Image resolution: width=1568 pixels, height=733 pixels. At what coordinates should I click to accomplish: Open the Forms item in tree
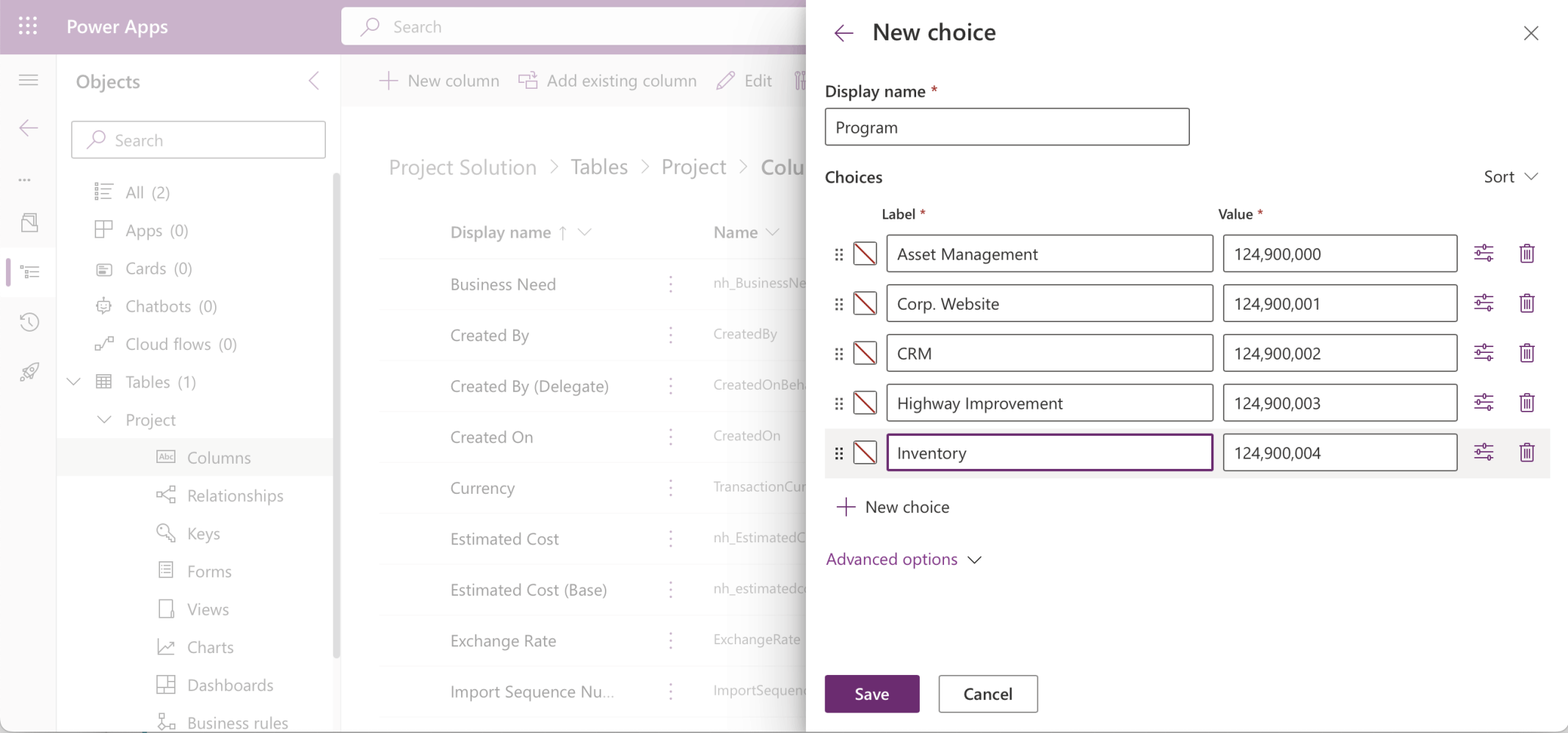pos(208,571)
